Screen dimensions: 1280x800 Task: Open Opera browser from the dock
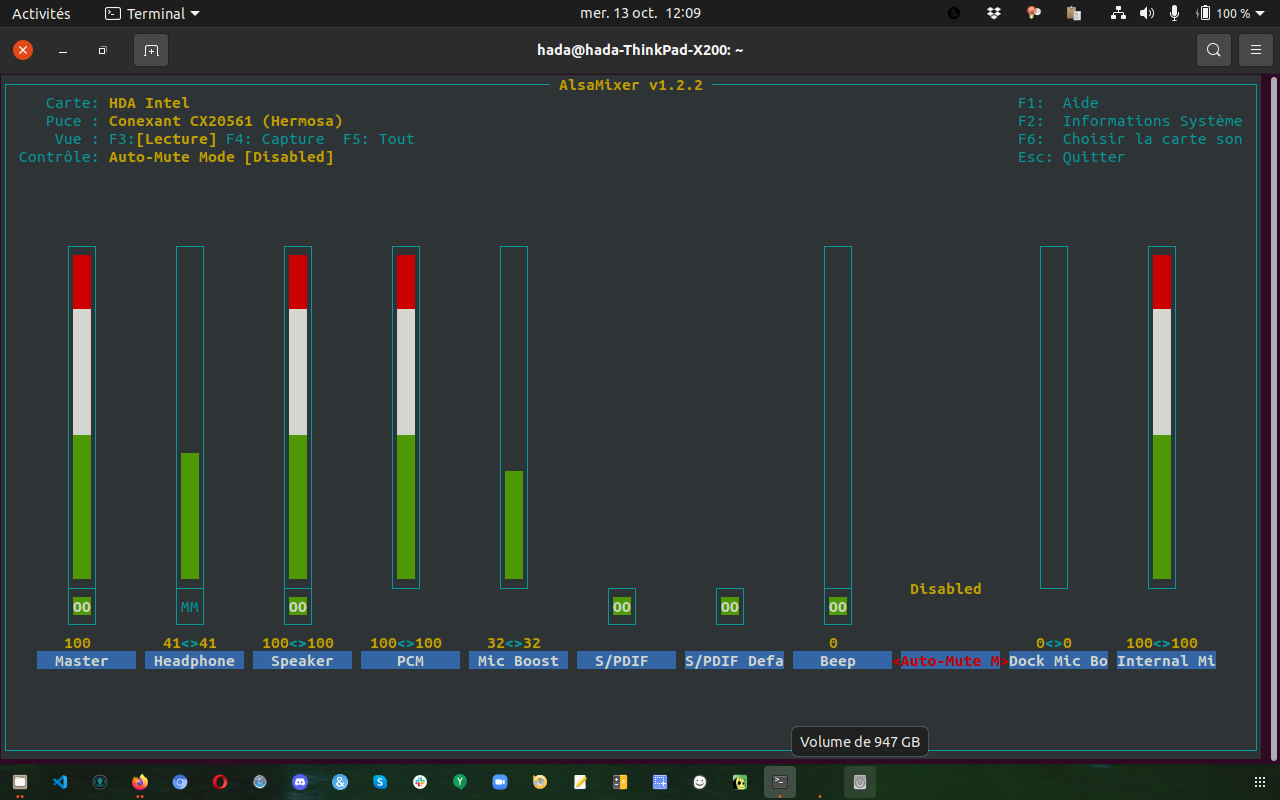pyautogui.click(x=220, y=782)
